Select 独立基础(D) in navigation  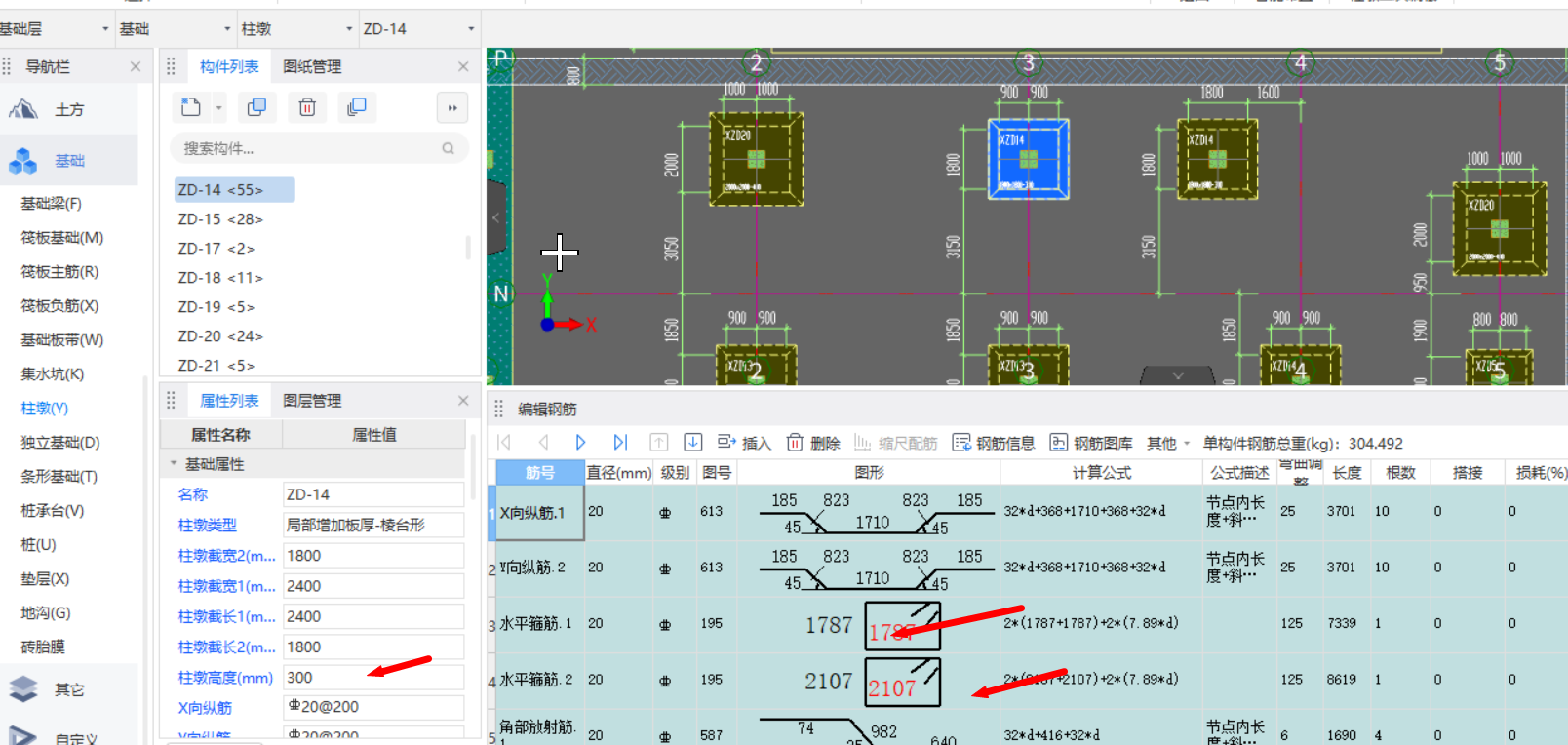coord(60,442)
